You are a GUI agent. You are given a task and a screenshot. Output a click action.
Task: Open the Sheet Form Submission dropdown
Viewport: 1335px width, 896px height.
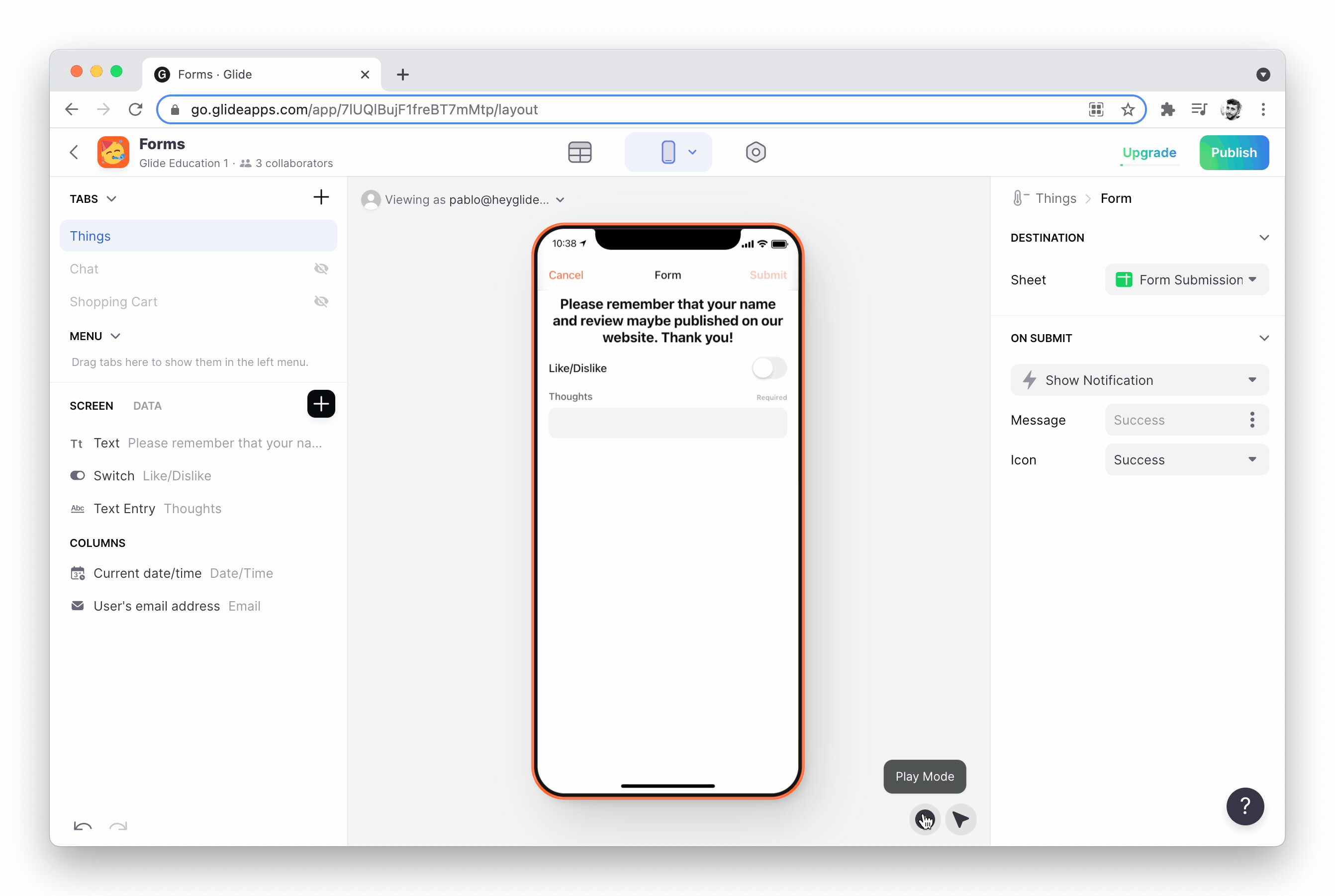point(1186,280)
